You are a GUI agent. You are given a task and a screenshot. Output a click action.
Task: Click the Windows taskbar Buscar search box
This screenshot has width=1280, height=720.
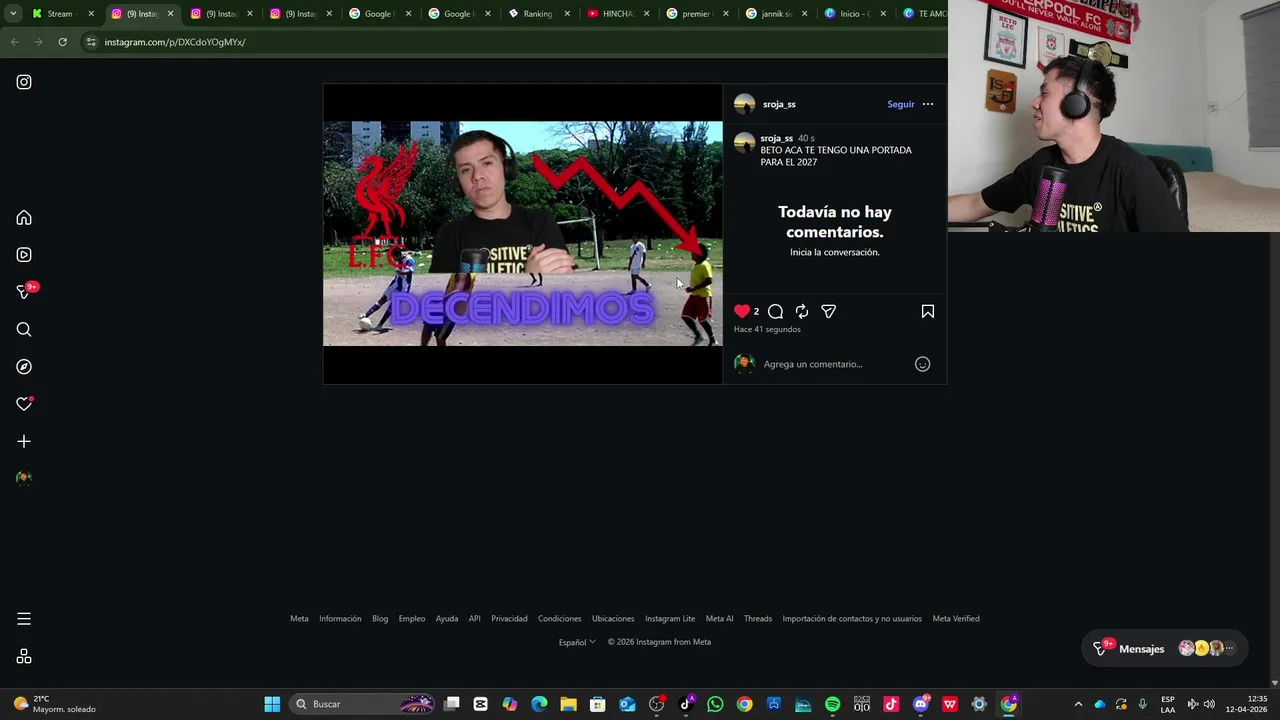[362, 704]
